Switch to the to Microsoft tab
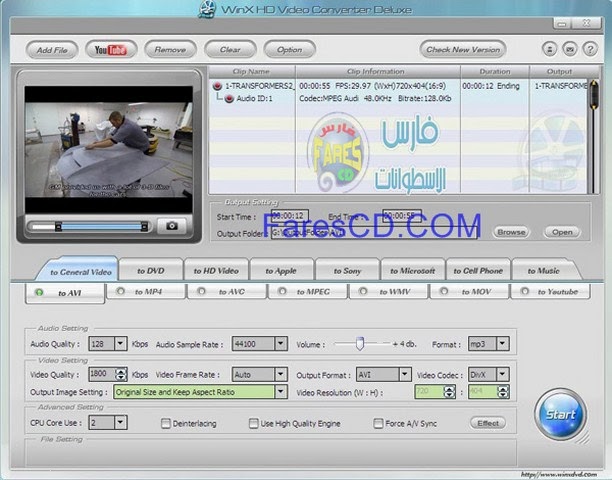Viewport: 612px width, 480px height. click(413, 270)
